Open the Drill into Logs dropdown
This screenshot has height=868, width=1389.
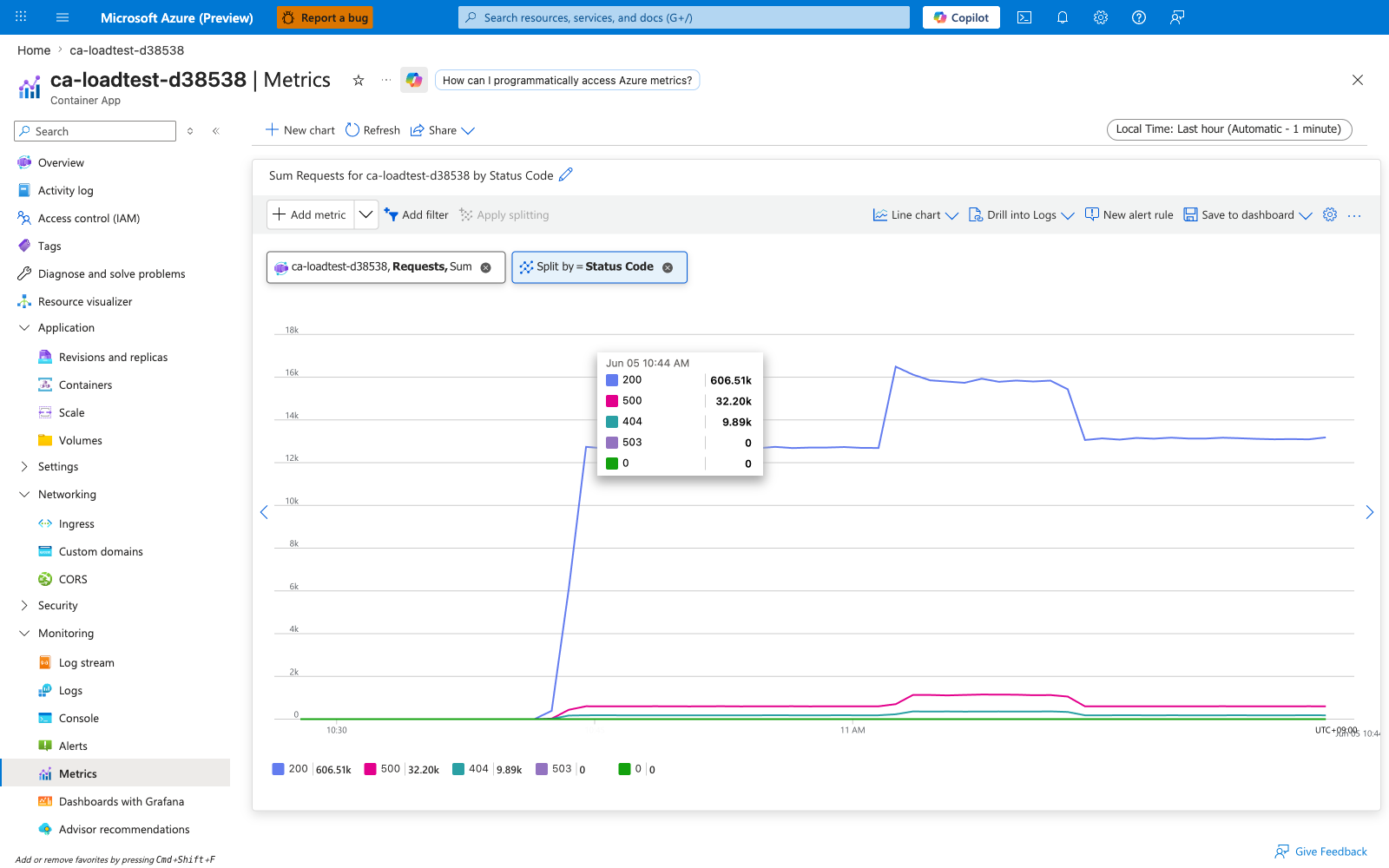[x=1022, y=214]
